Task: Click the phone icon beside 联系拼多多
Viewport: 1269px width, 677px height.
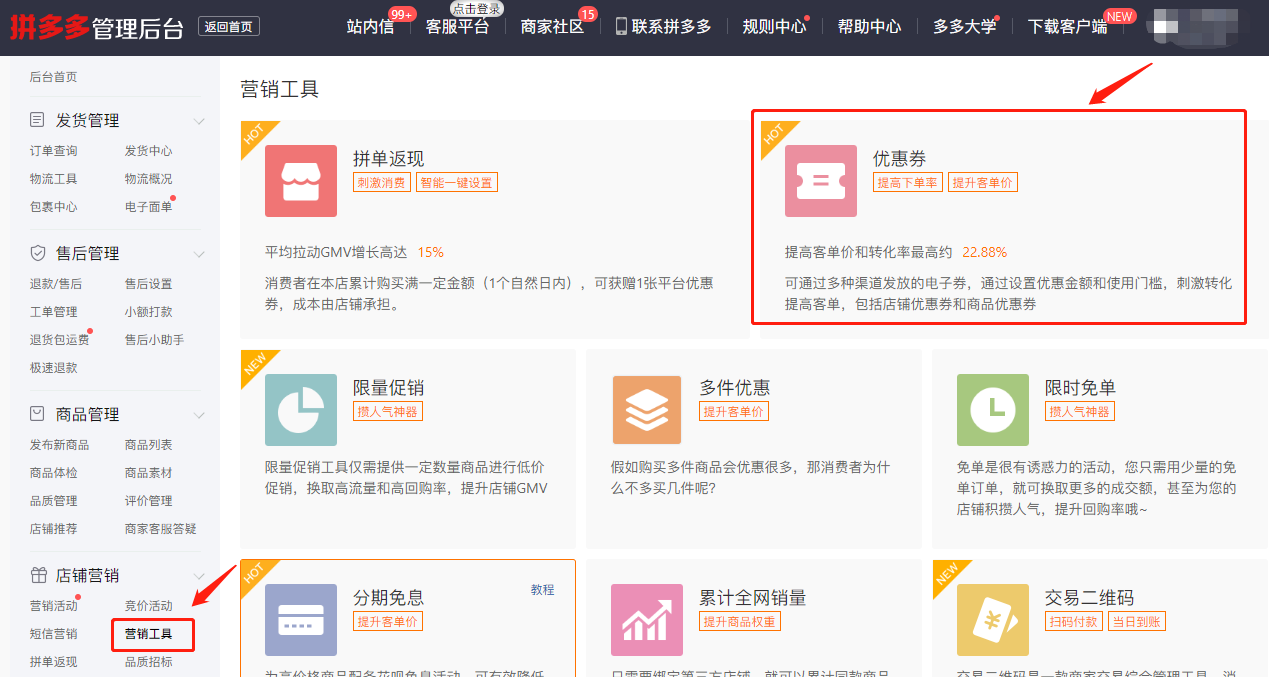Action: pos(621,26)
